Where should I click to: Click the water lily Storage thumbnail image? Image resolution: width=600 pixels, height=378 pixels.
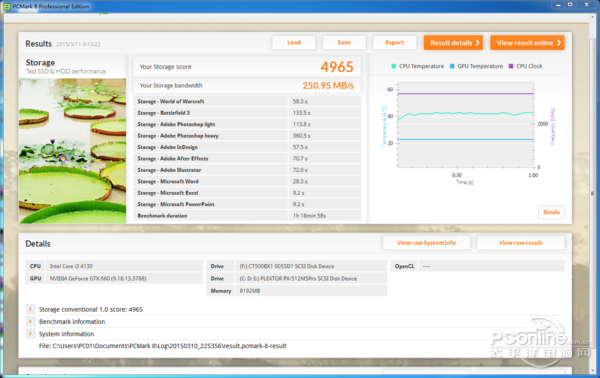click(72, 151)
